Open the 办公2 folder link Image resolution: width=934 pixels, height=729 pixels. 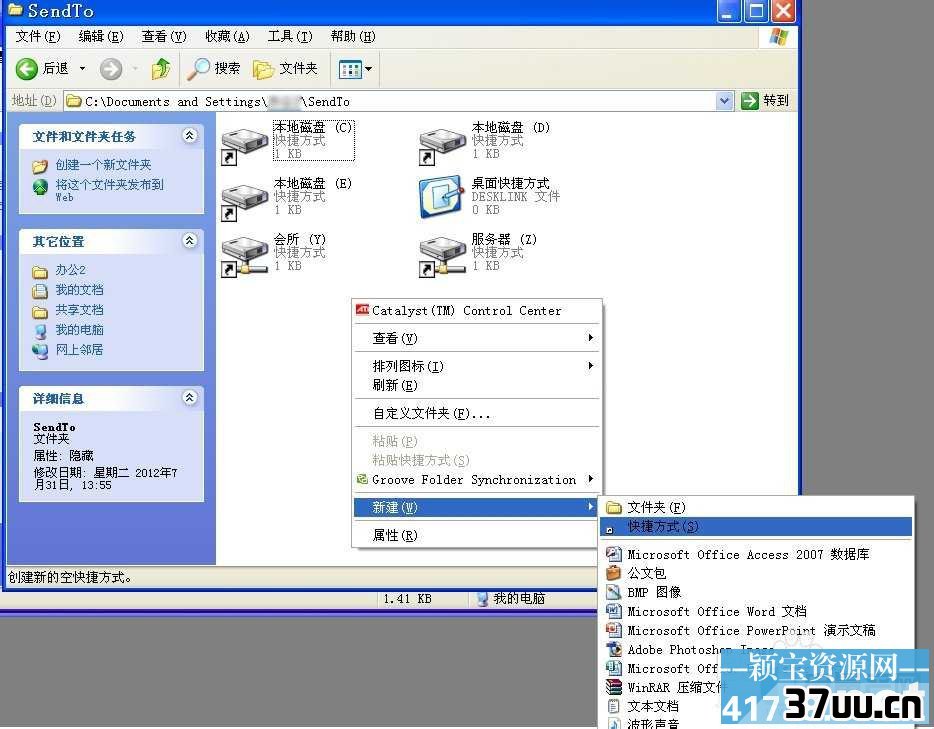pos(71,270)
